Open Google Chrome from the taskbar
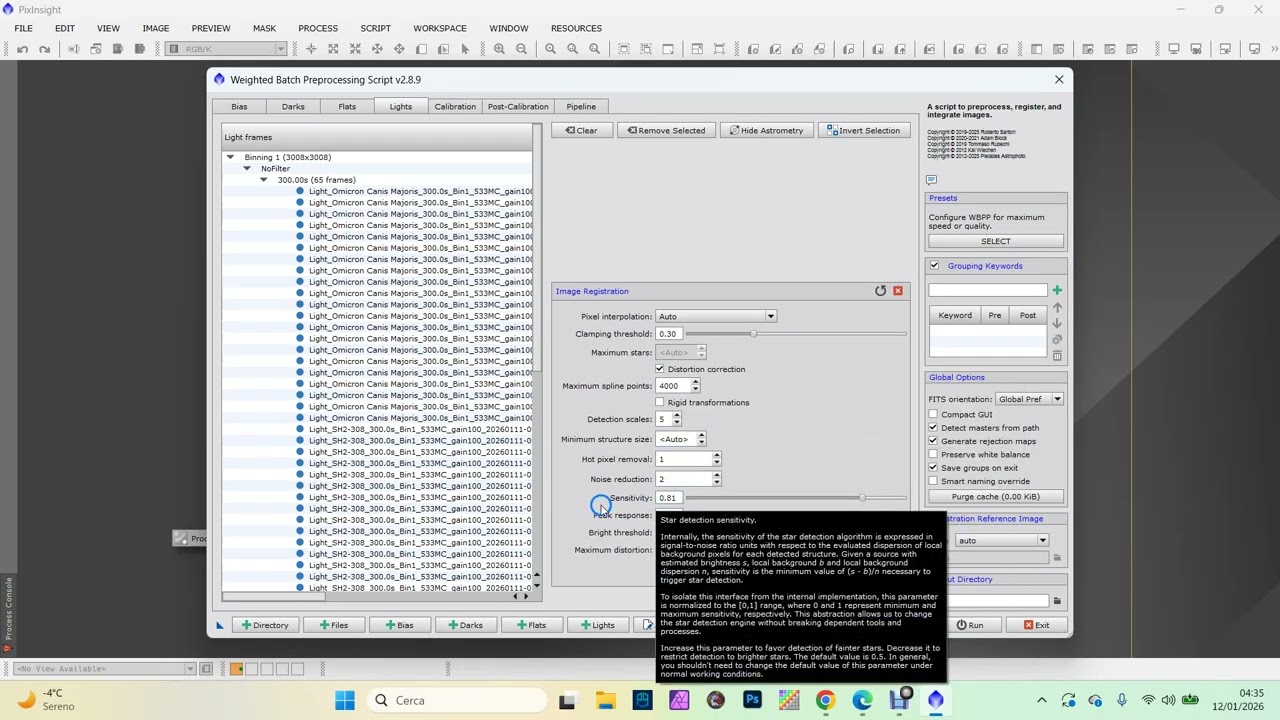Screen dimensions: 1280x720 [825, 700]
